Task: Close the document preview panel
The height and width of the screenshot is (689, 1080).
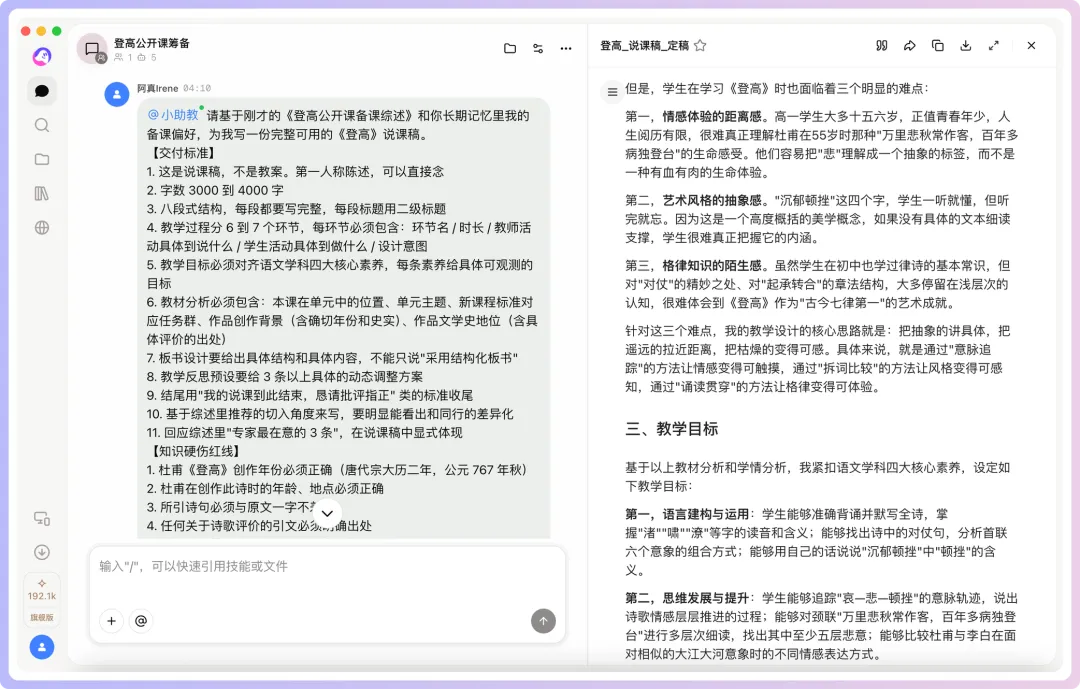Action: tap(1031, 45)
